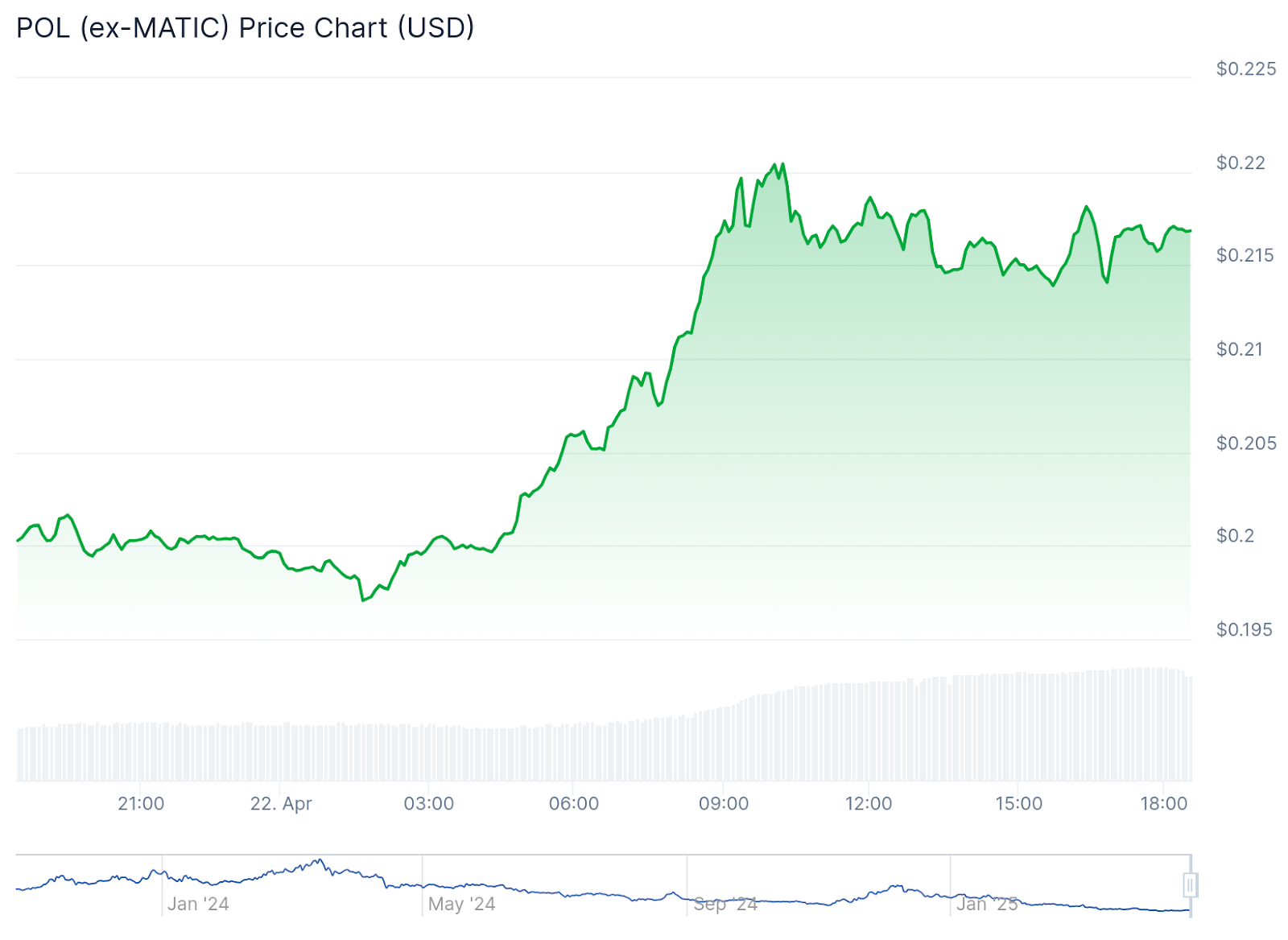Click Sep '24 in the navigator timeline
The image size is (1288, 940).
point(725,905)
